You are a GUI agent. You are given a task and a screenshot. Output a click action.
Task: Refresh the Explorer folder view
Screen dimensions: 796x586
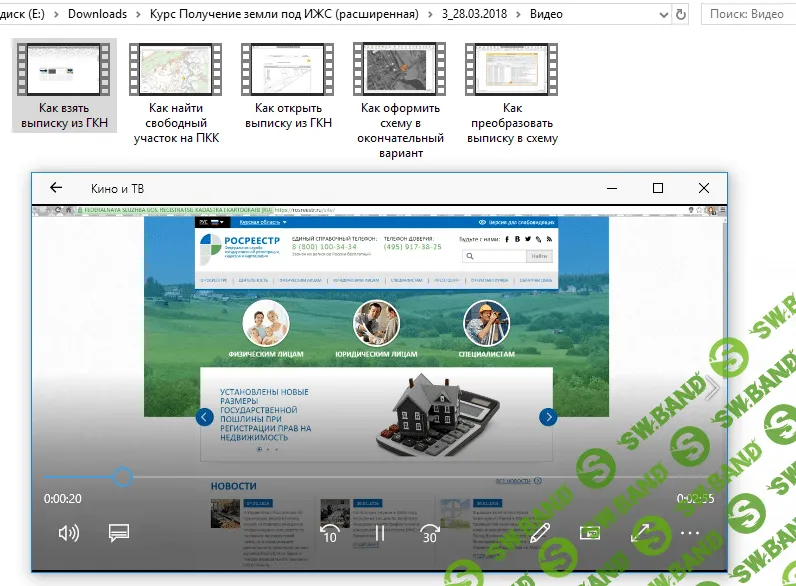pos(681,15)
